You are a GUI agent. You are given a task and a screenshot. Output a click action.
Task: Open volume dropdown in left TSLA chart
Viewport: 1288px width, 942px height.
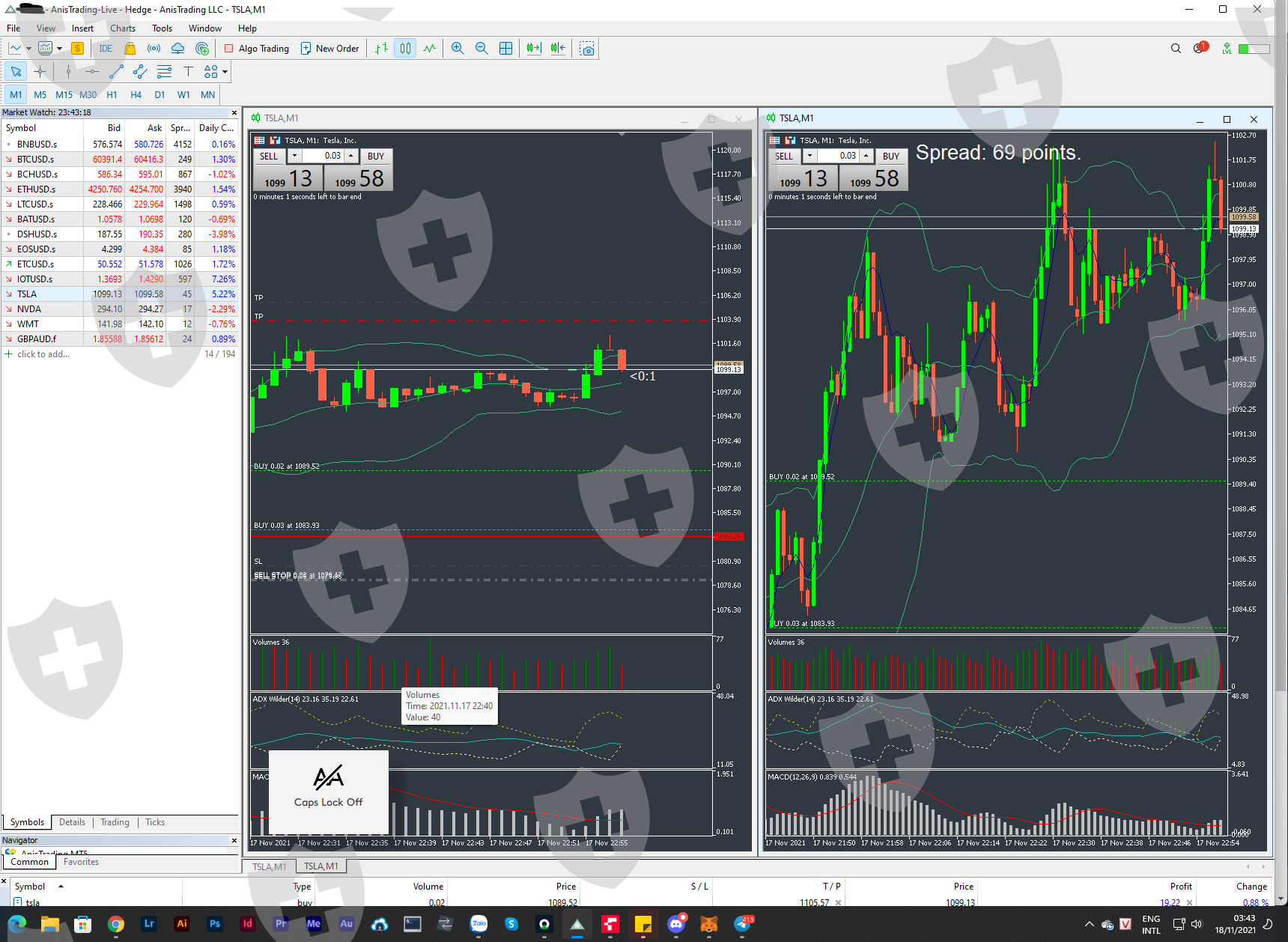(x=294, y=156)
